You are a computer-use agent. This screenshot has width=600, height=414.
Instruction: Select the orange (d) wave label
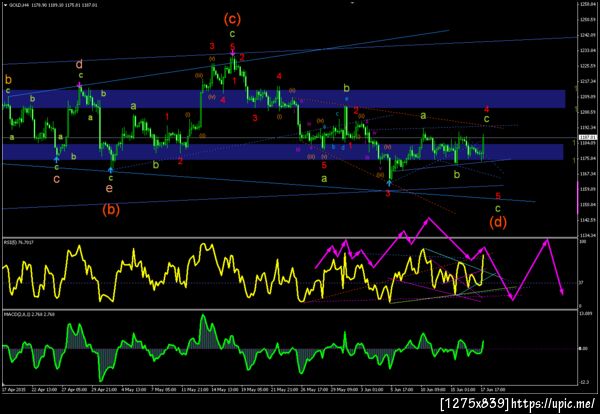point(498,222)
